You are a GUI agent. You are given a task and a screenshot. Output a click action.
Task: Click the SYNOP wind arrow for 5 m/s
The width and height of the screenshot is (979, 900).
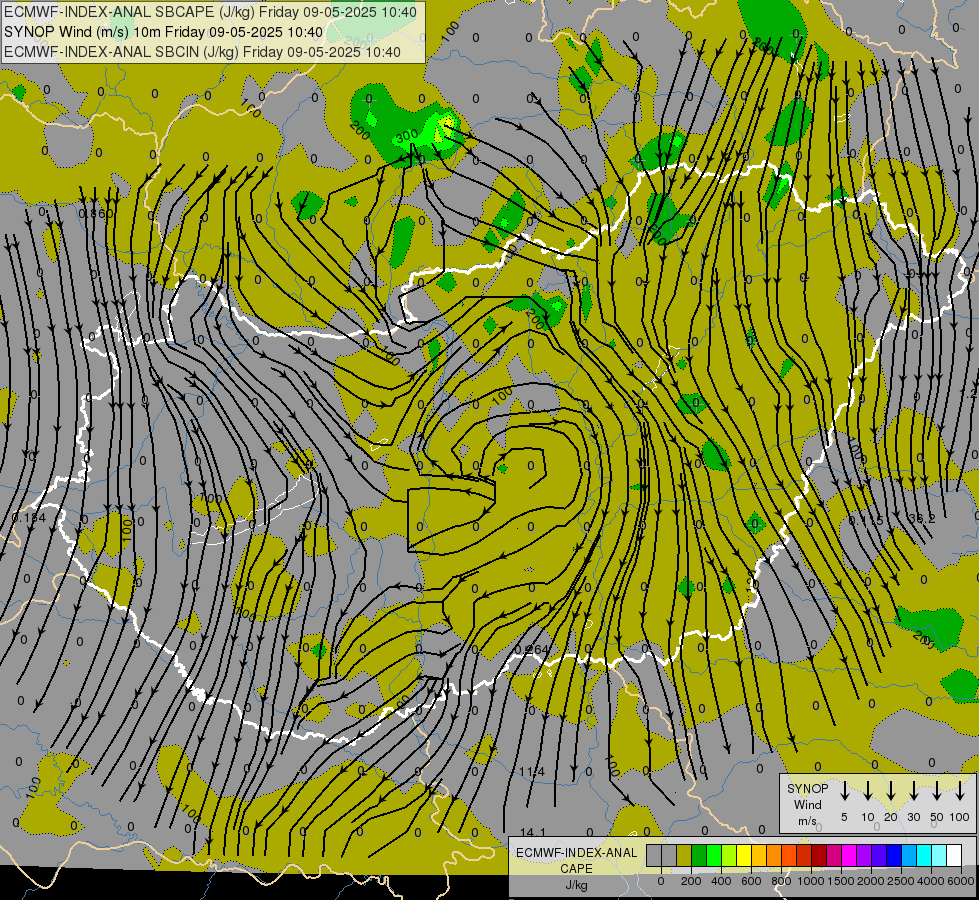844,791
